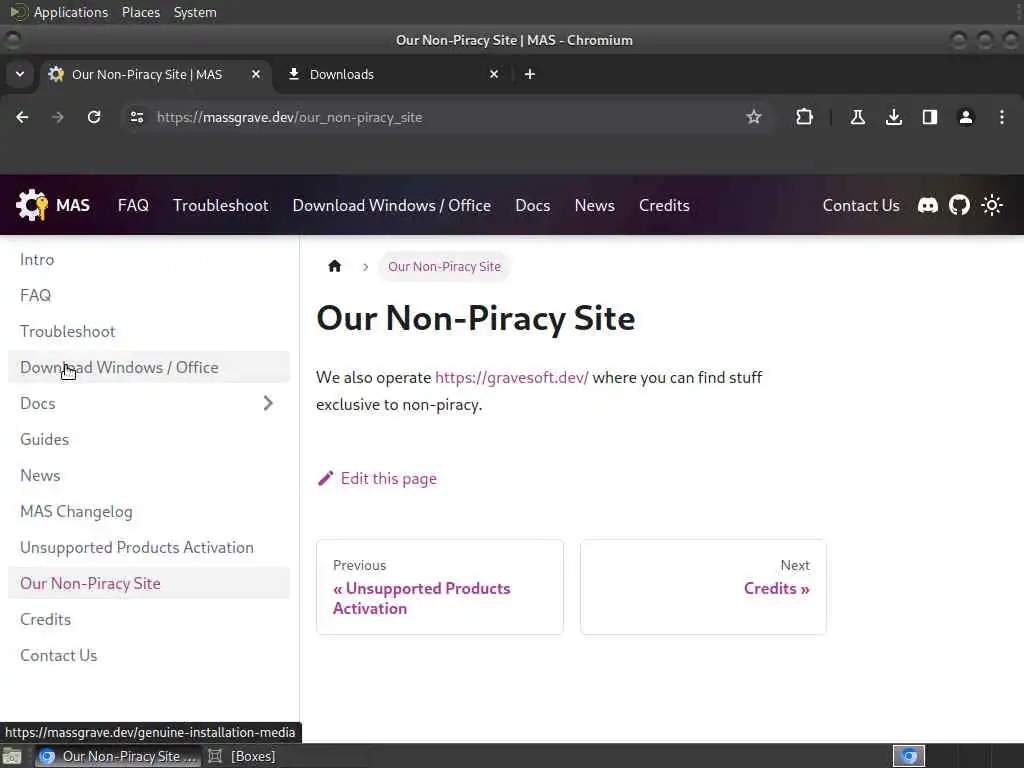This screenshot has width=1024, height=768.
Task: Open Docs in the top navbar
Action: point(533,206)
